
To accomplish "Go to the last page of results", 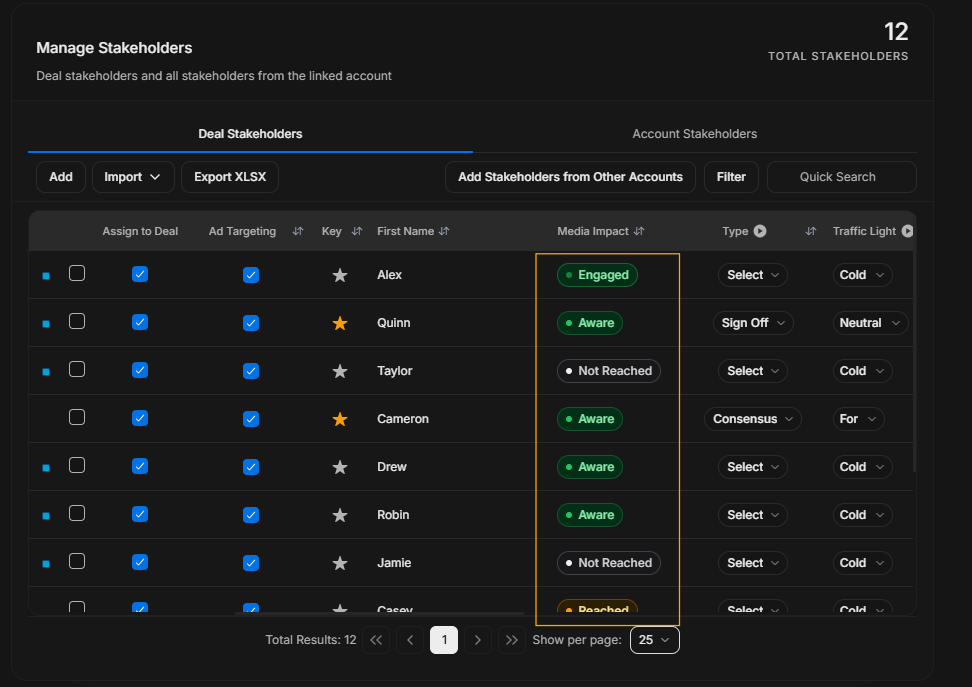I will (x=511, y=640).
